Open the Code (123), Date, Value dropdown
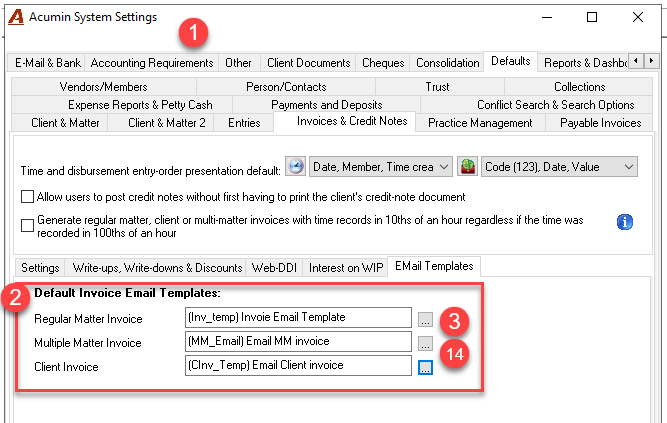Screen dimensions: 667x423 tap(559, 167)
